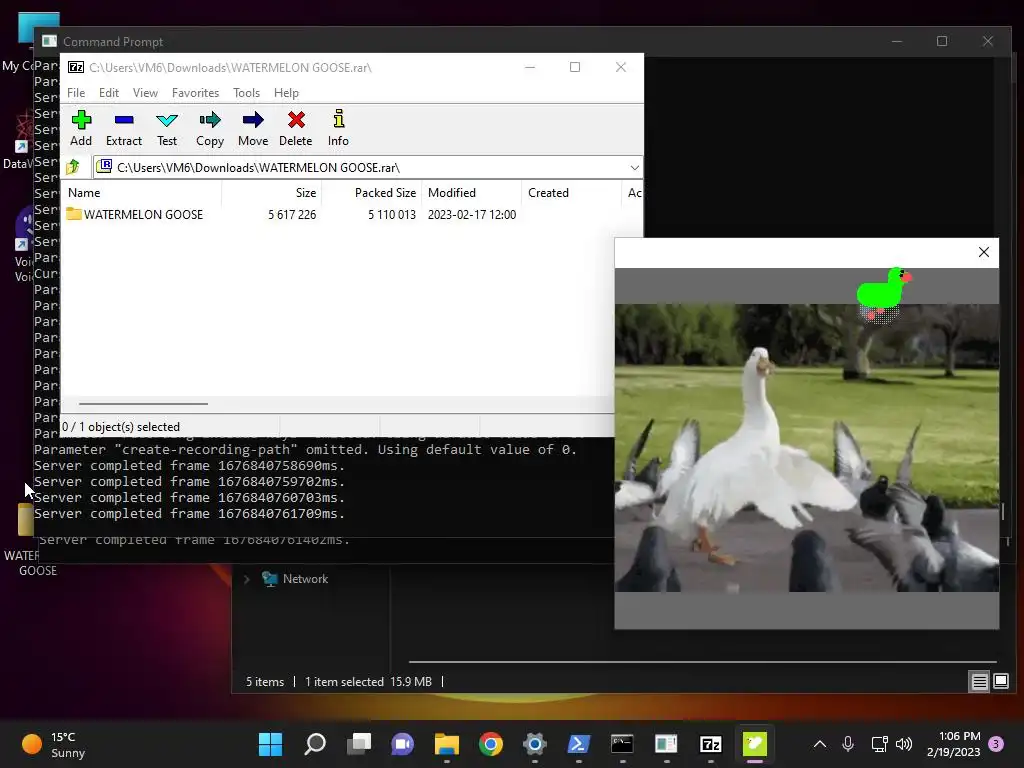Open the File menu
1024x768 pixels.
(x=76, y=93)
